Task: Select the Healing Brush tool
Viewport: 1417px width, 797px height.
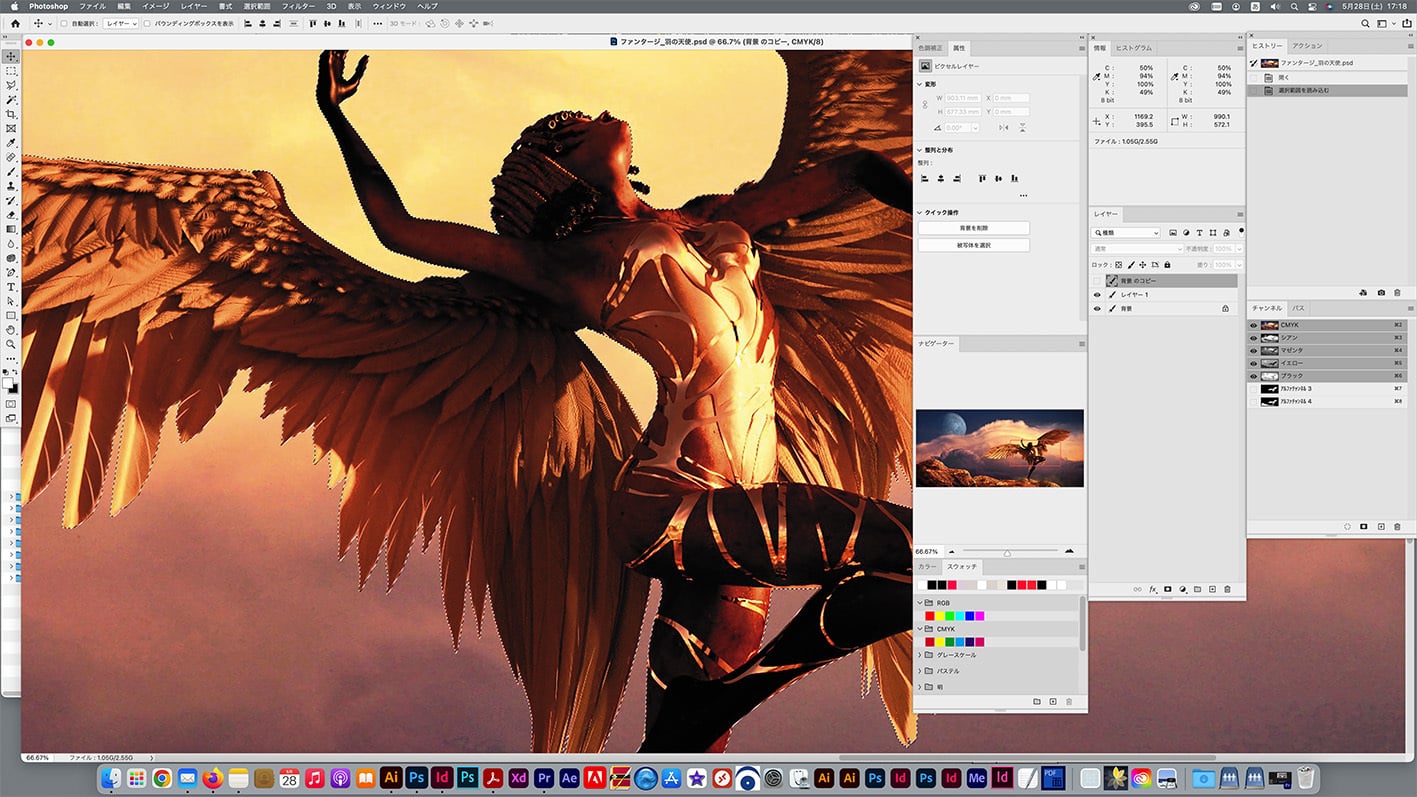Action: point(11,157)
